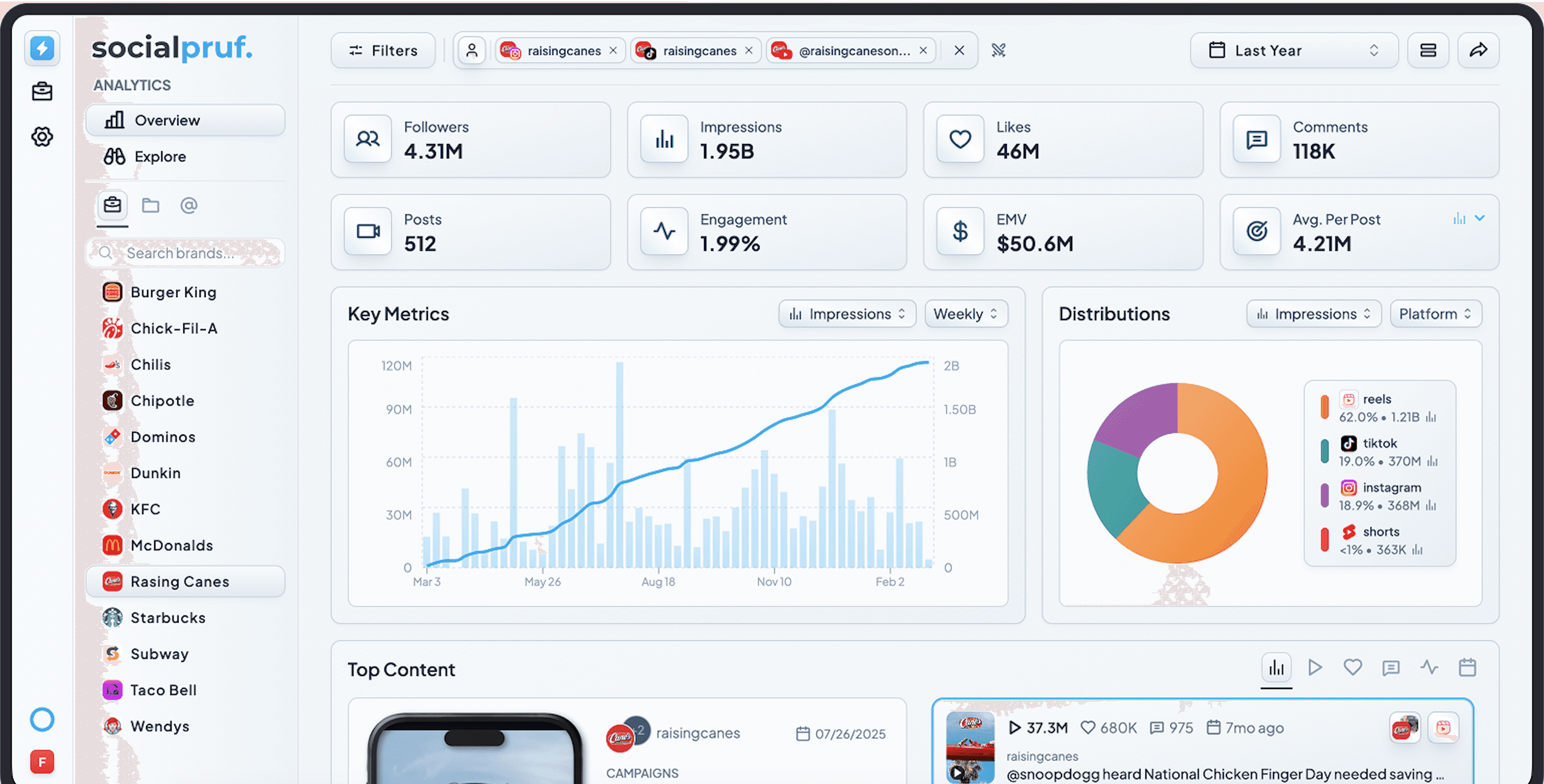The width and height of the screenshot is (1544, 784).
Task: Open the Last Year date range dropdown
Action: point(1293,51)
